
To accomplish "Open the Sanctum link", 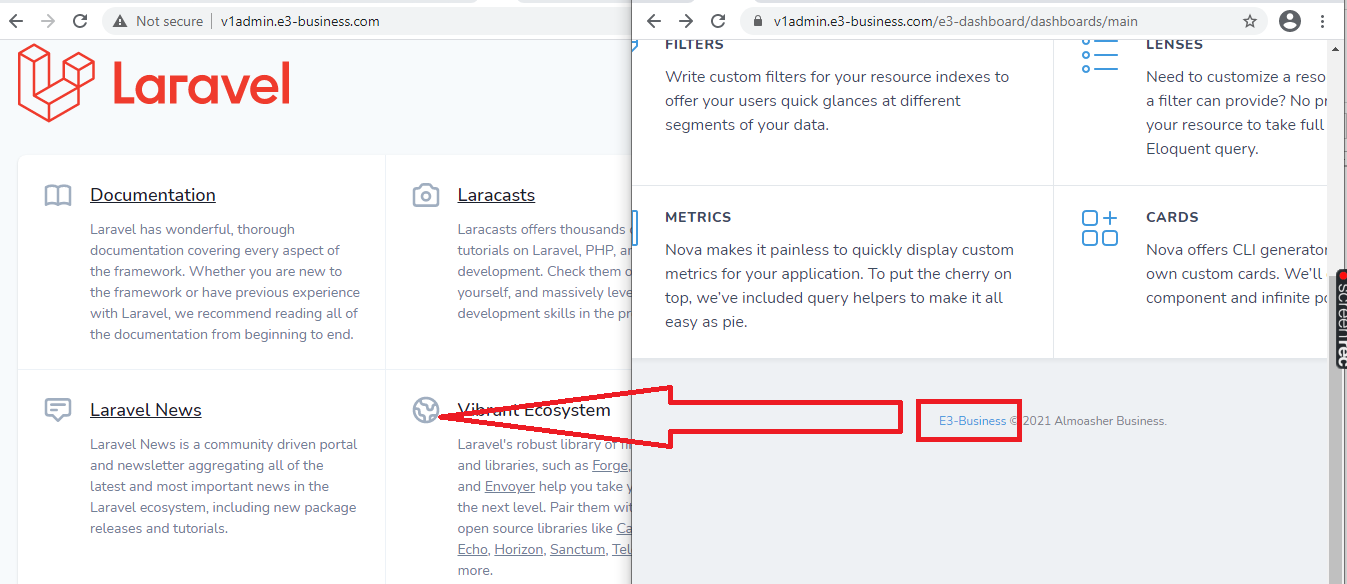I will (x=577, y=549).
